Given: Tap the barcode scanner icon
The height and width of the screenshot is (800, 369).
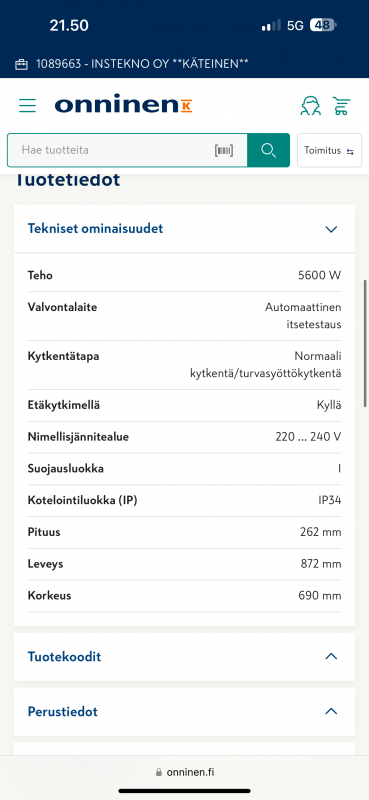Looking at the screenshot, I should (x=224, y=150).
